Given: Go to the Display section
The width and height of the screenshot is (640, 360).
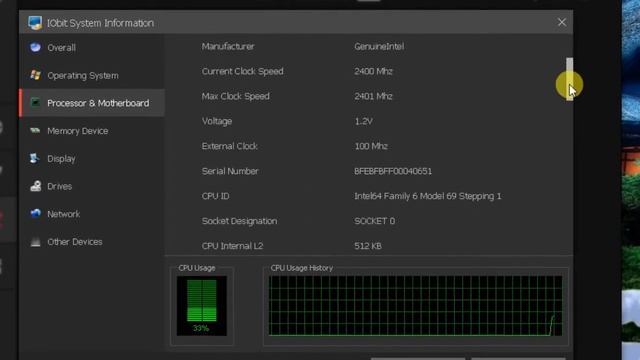Looking at the screenshot, I should click(x=92, y=159).
